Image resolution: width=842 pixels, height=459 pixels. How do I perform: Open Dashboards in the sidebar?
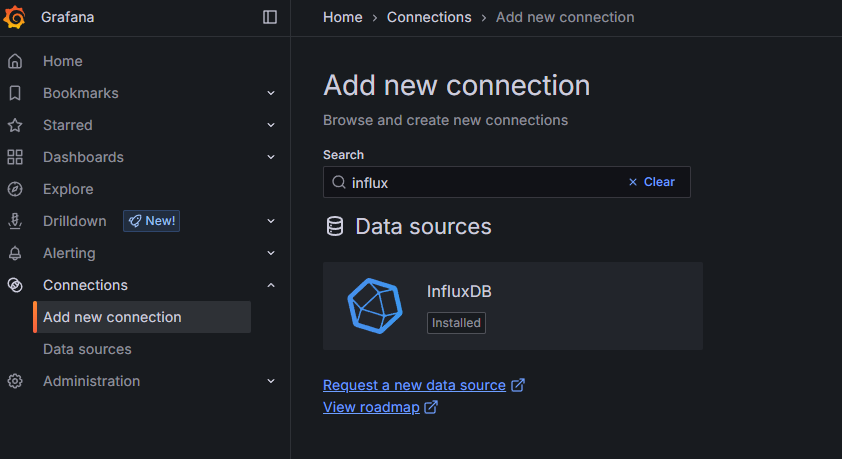tap(83, 157)
